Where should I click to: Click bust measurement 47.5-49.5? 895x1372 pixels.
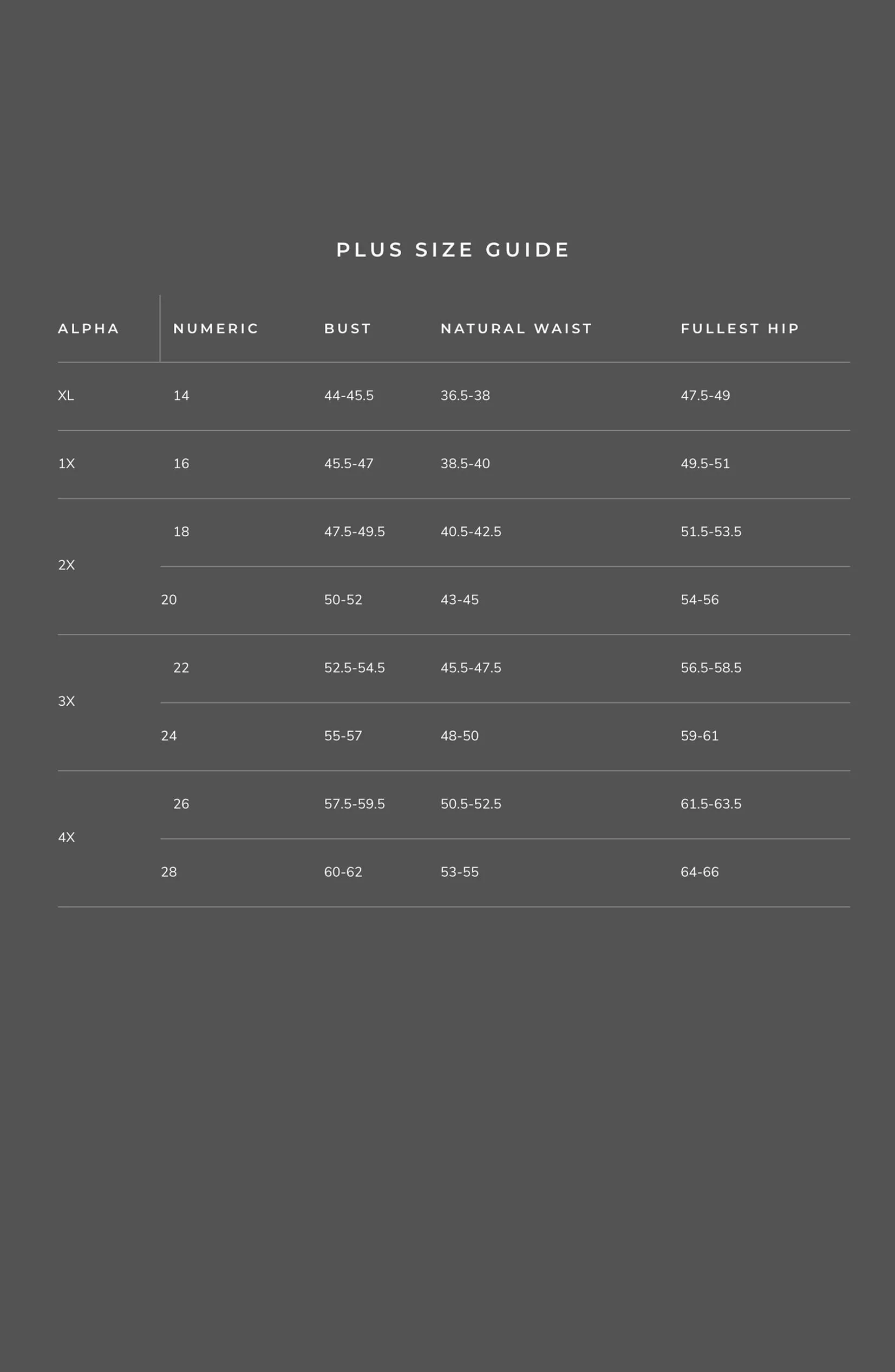point(355,531)
